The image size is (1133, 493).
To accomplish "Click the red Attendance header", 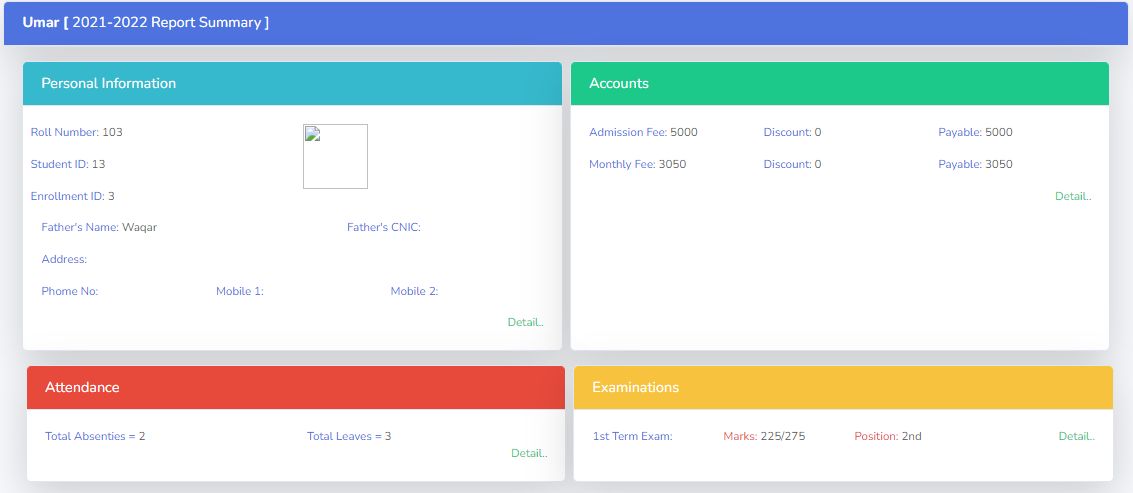I will click(x=296, y=387).
